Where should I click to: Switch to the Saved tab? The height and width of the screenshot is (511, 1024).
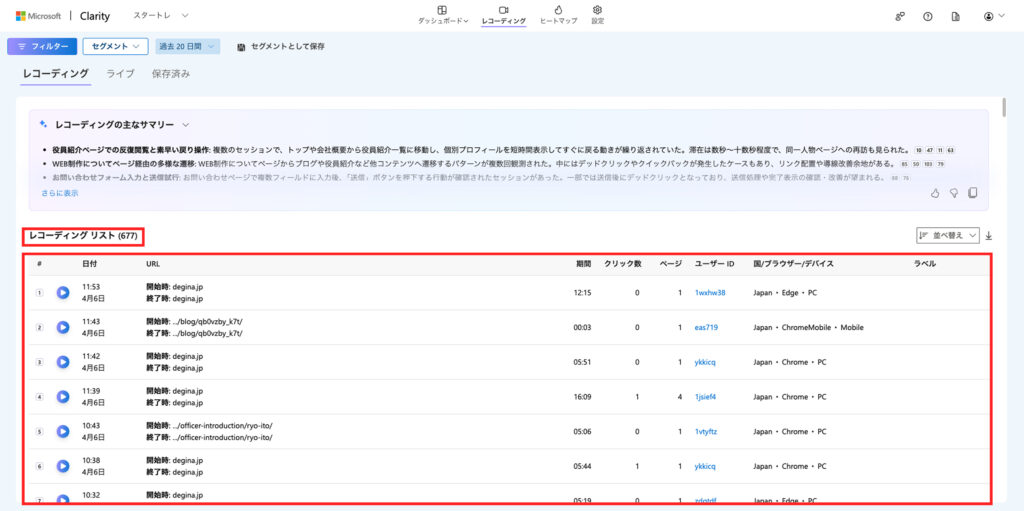[170, 74]
